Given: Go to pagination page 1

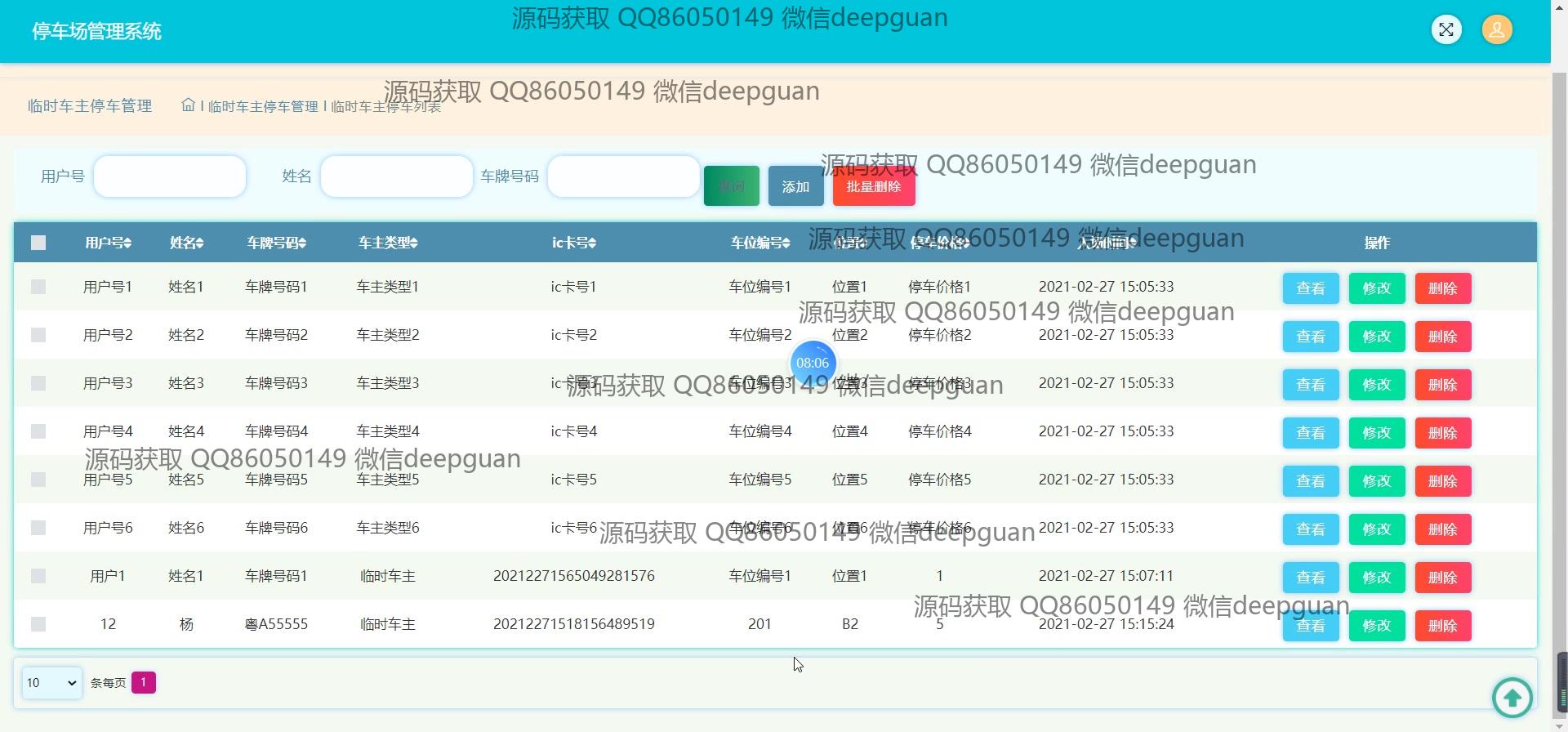Looking at the screenshot, I should click(143, 682).
